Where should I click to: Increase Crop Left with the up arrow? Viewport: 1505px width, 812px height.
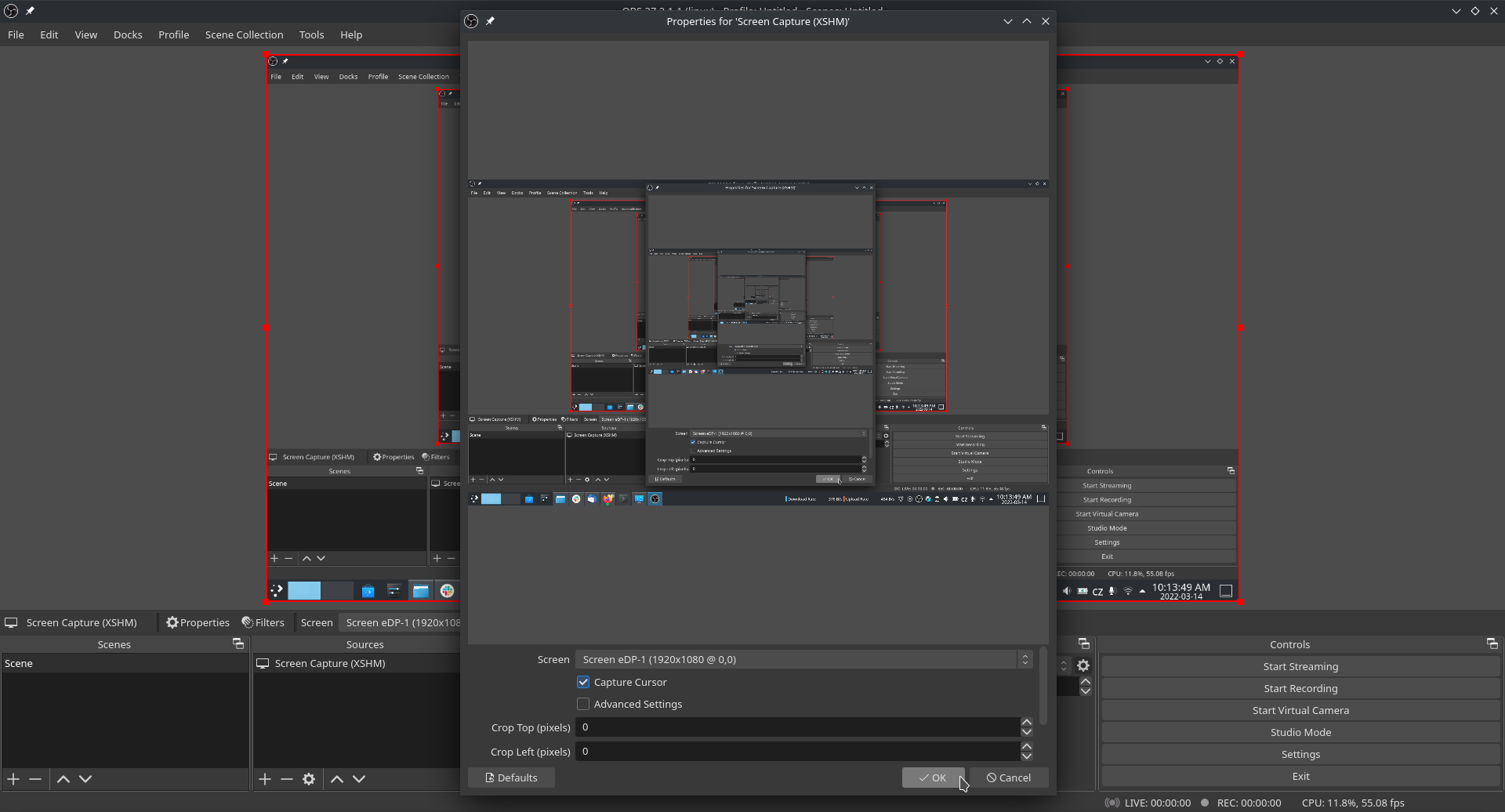click(1027, 746)
